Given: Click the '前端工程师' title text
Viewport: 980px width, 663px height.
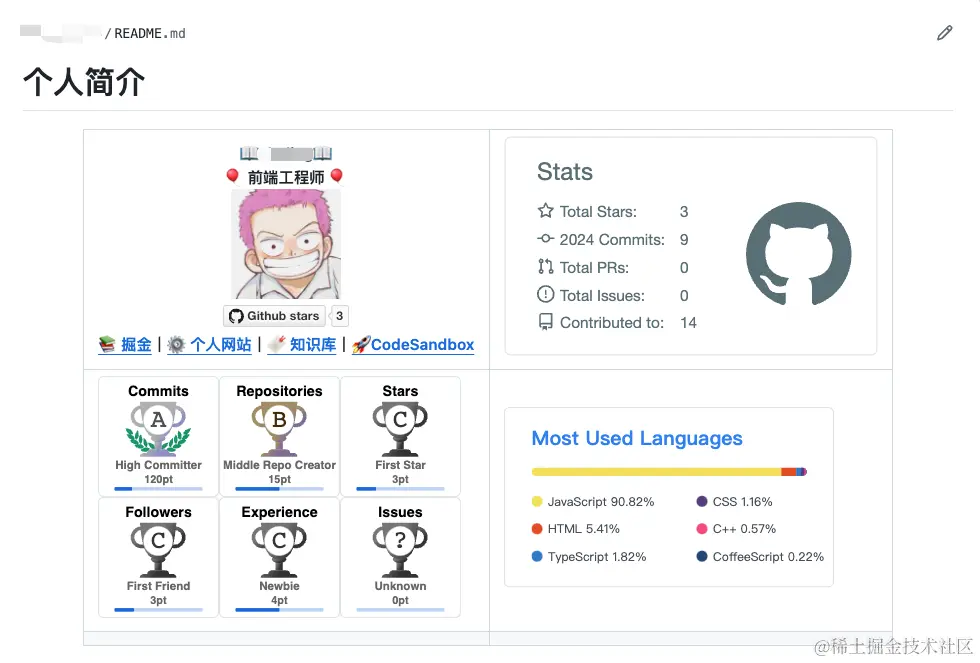Looking at the screenshot, I should [286, 177].
